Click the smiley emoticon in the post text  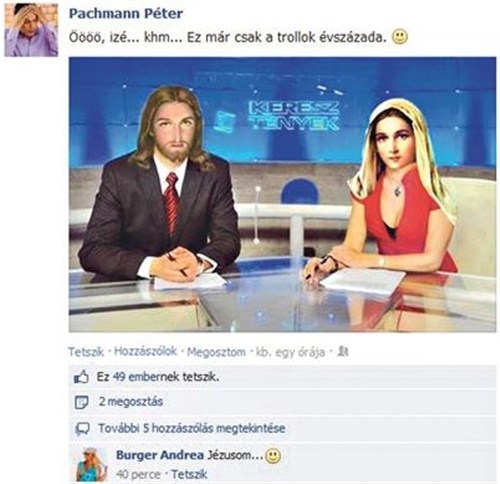coord(399,37)
